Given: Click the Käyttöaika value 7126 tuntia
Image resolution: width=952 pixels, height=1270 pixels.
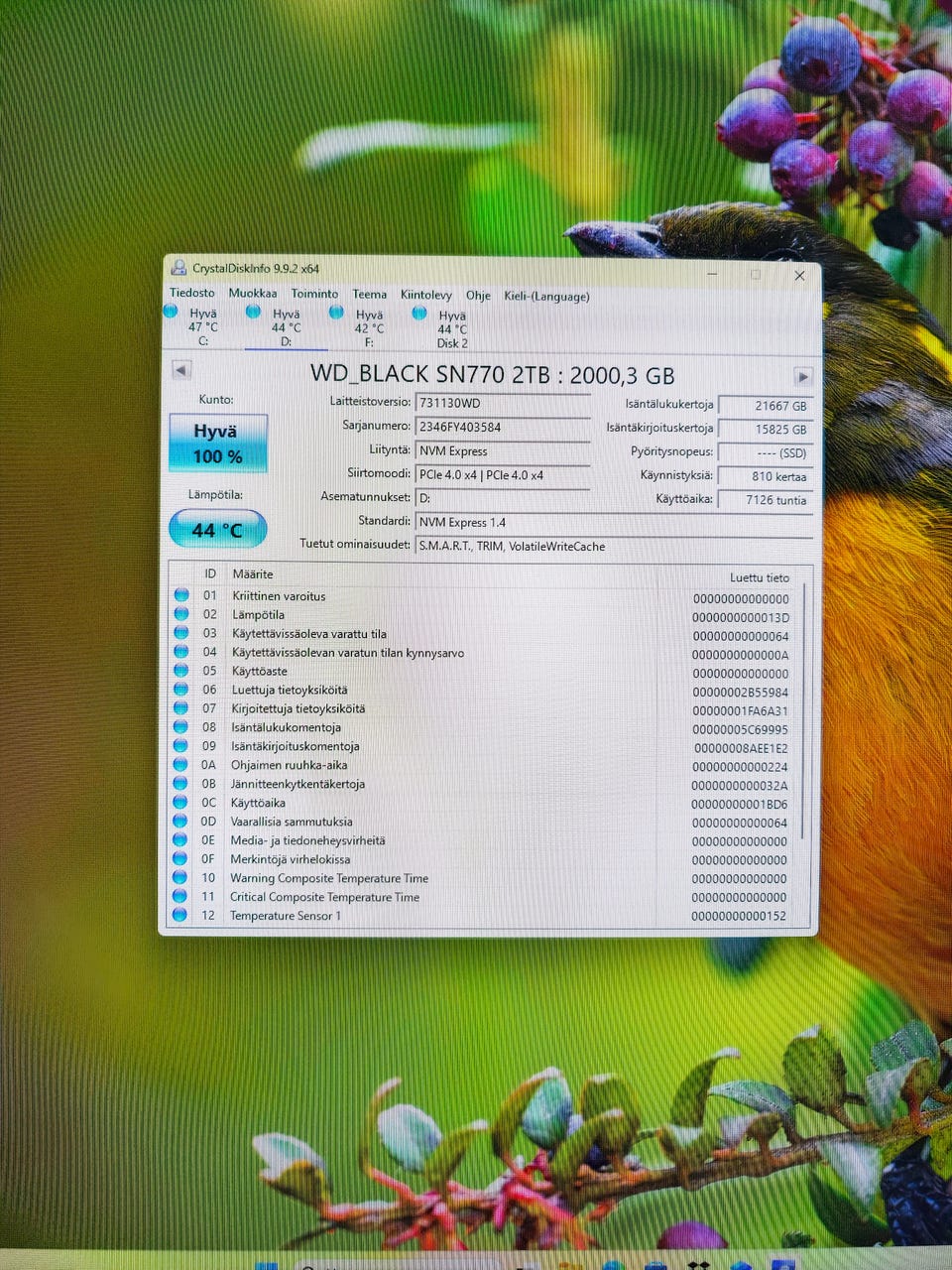Looking at the screenshot, I should (x=765, y=500).
